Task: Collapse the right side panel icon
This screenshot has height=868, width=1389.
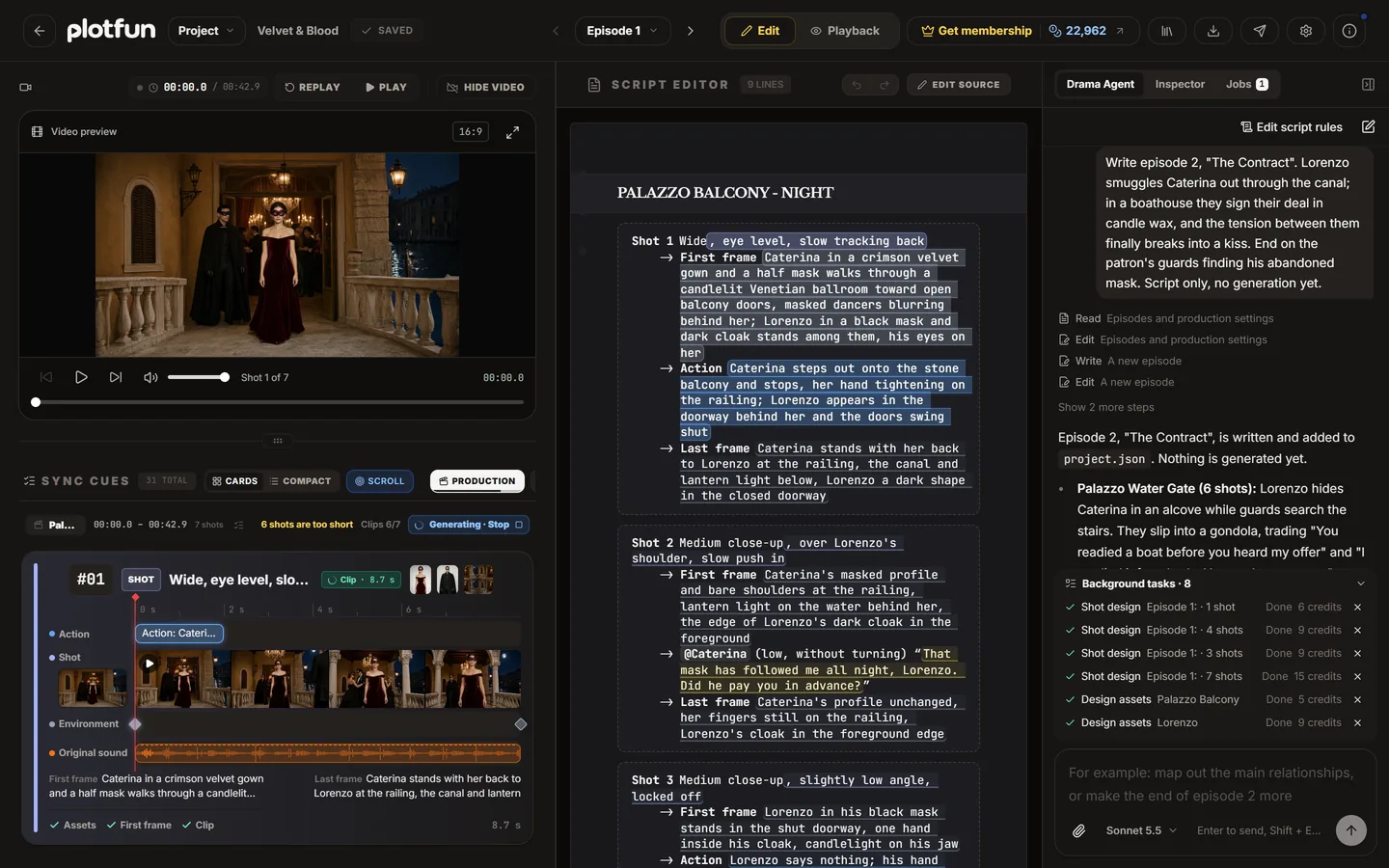Action: point(1368,85)
